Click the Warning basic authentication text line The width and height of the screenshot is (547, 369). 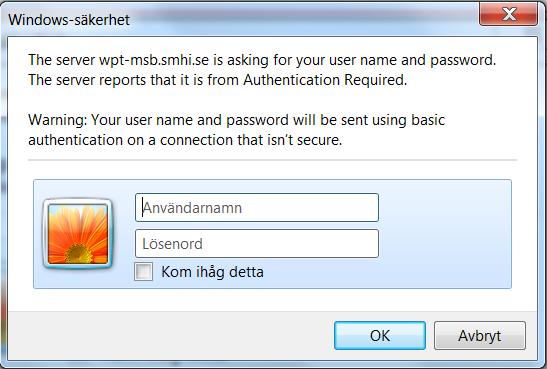(x=237, y=120)
